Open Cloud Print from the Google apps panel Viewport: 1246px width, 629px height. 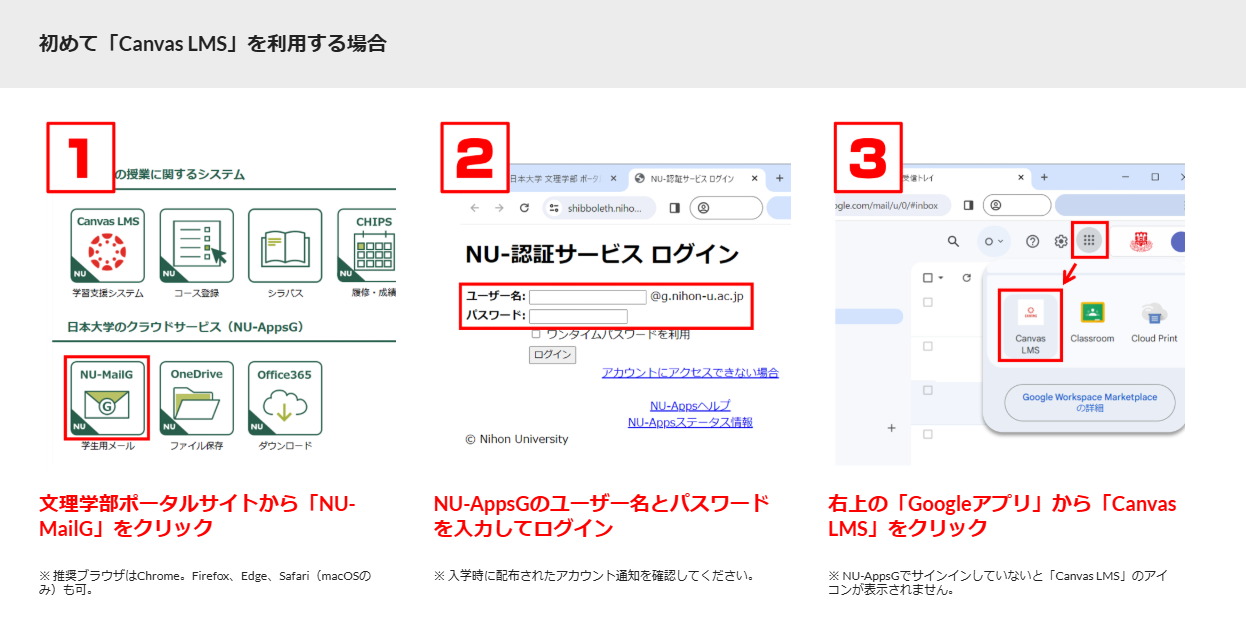[x=1154, y=322]
